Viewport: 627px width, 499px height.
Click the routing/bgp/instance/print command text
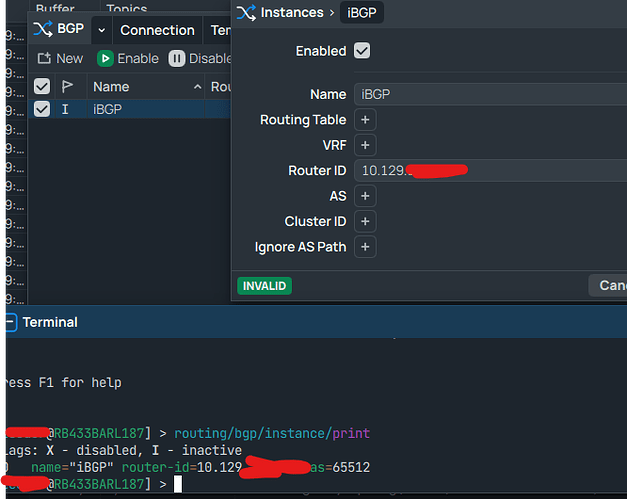tap(272, 433)
